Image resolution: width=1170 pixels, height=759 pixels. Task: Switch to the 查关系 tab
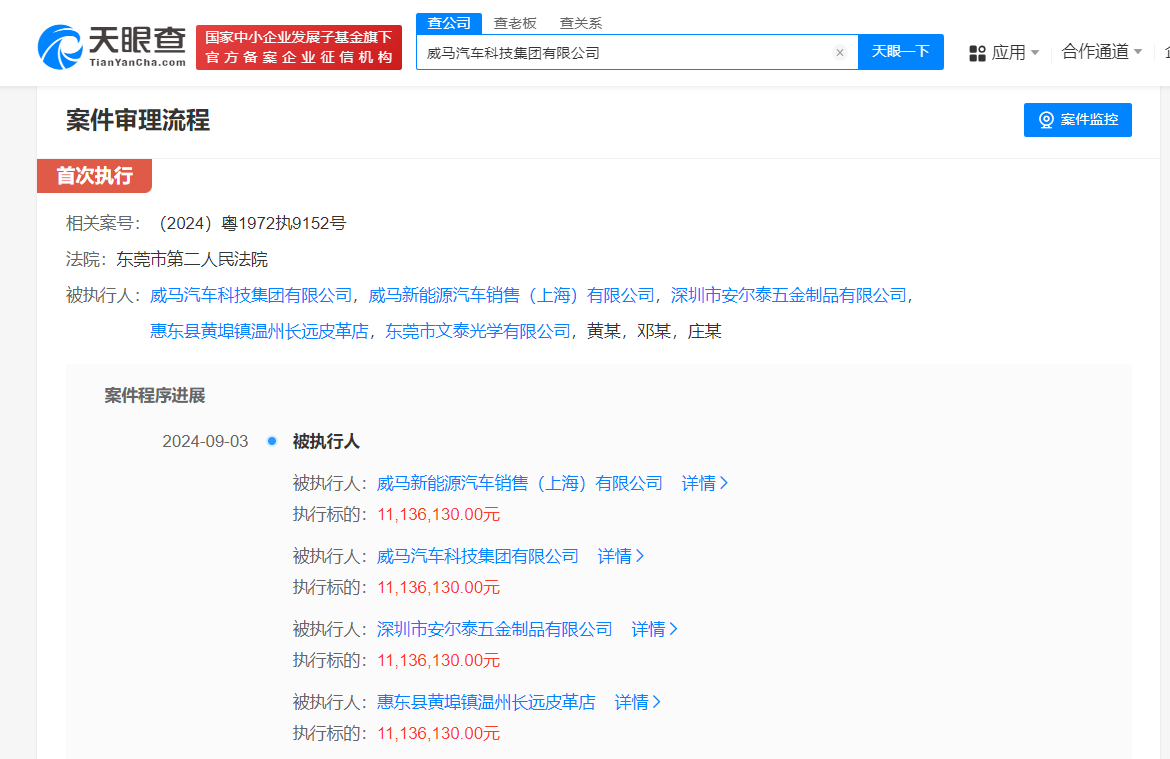pyautogui.click(x=581, y=22)
